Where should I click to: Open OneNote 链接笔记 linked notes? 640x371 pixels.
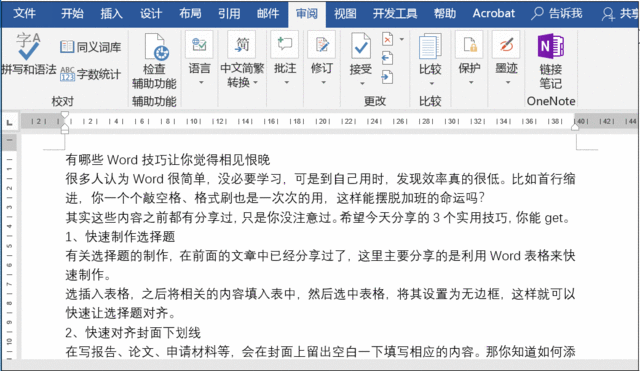point(551,61)
